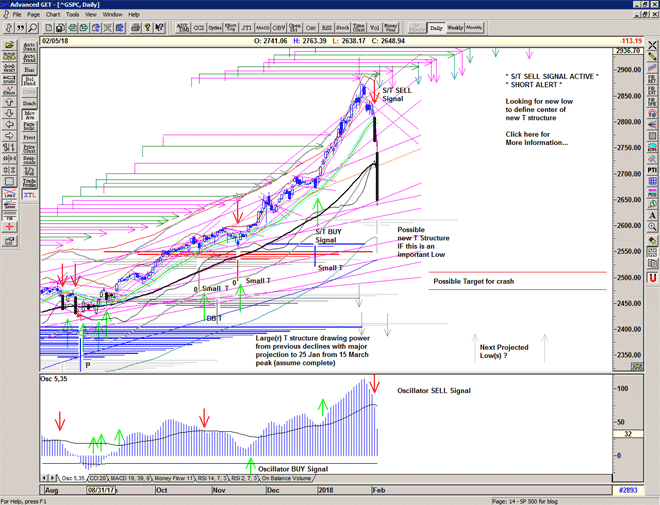This screenshot has height=505, width=660.
Task: Click the Lines drawing tool icon
Action: (9, 201)
